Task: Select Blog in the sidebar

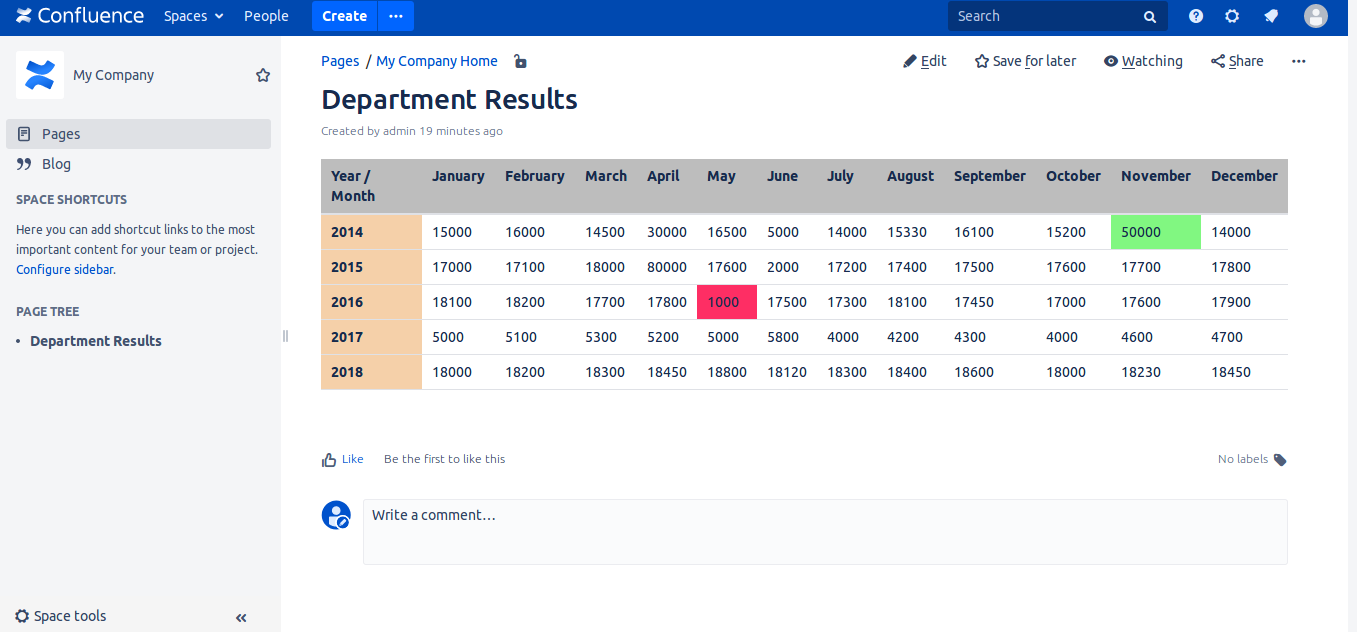Action: [56, 164]
